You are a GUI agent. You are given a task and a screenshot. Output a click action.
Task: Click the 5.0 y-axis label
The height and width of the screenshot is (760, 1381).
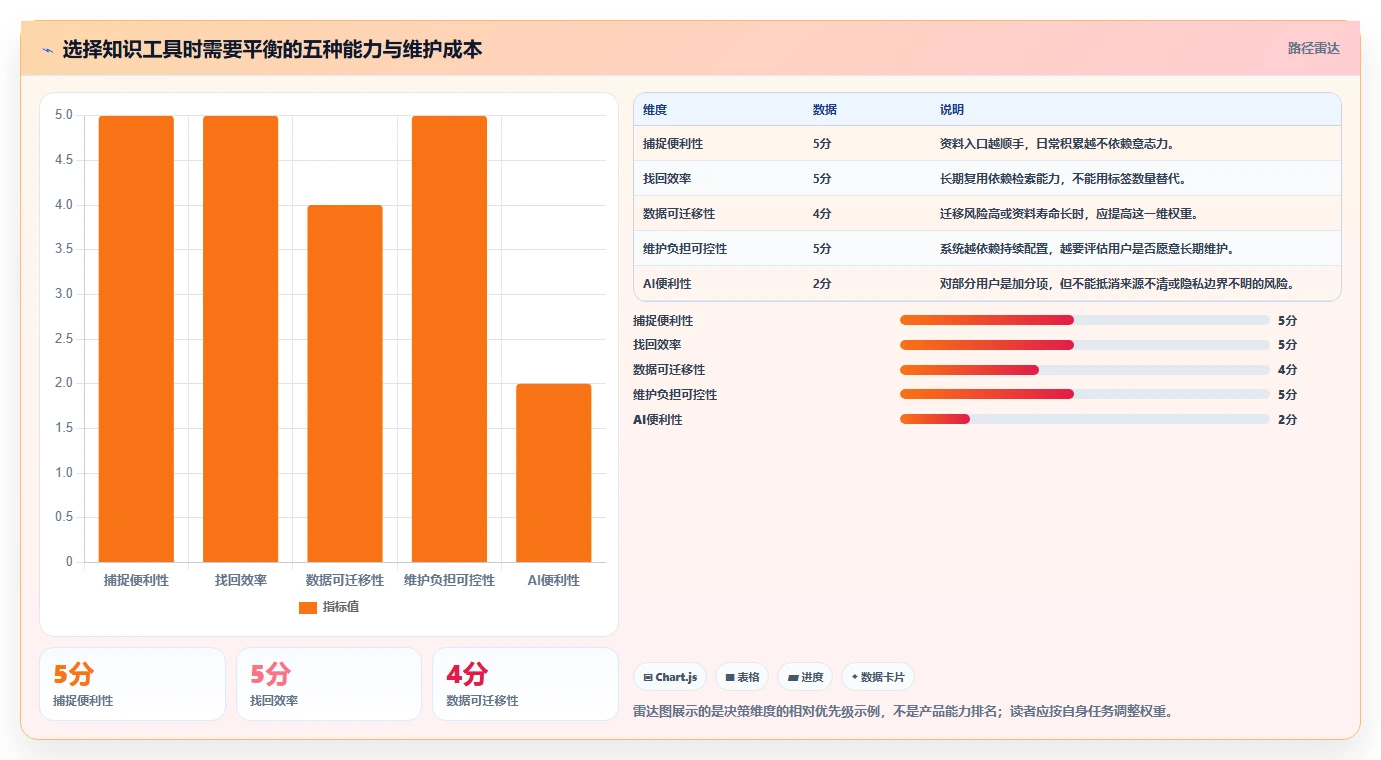coord(64,115)
